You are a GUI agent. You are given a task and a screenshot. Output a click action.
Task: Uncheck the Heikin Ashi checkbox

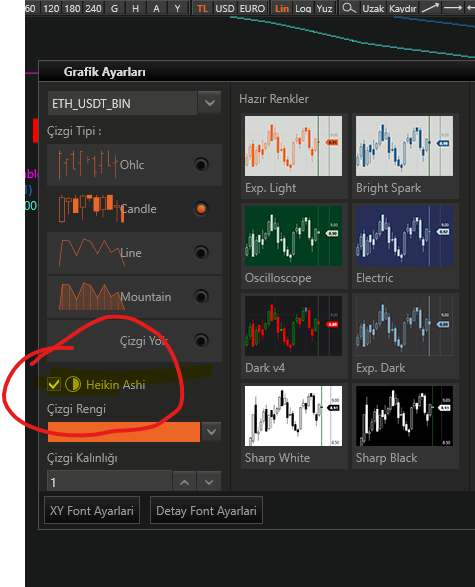pyautogui.click(x=54, y=384)
